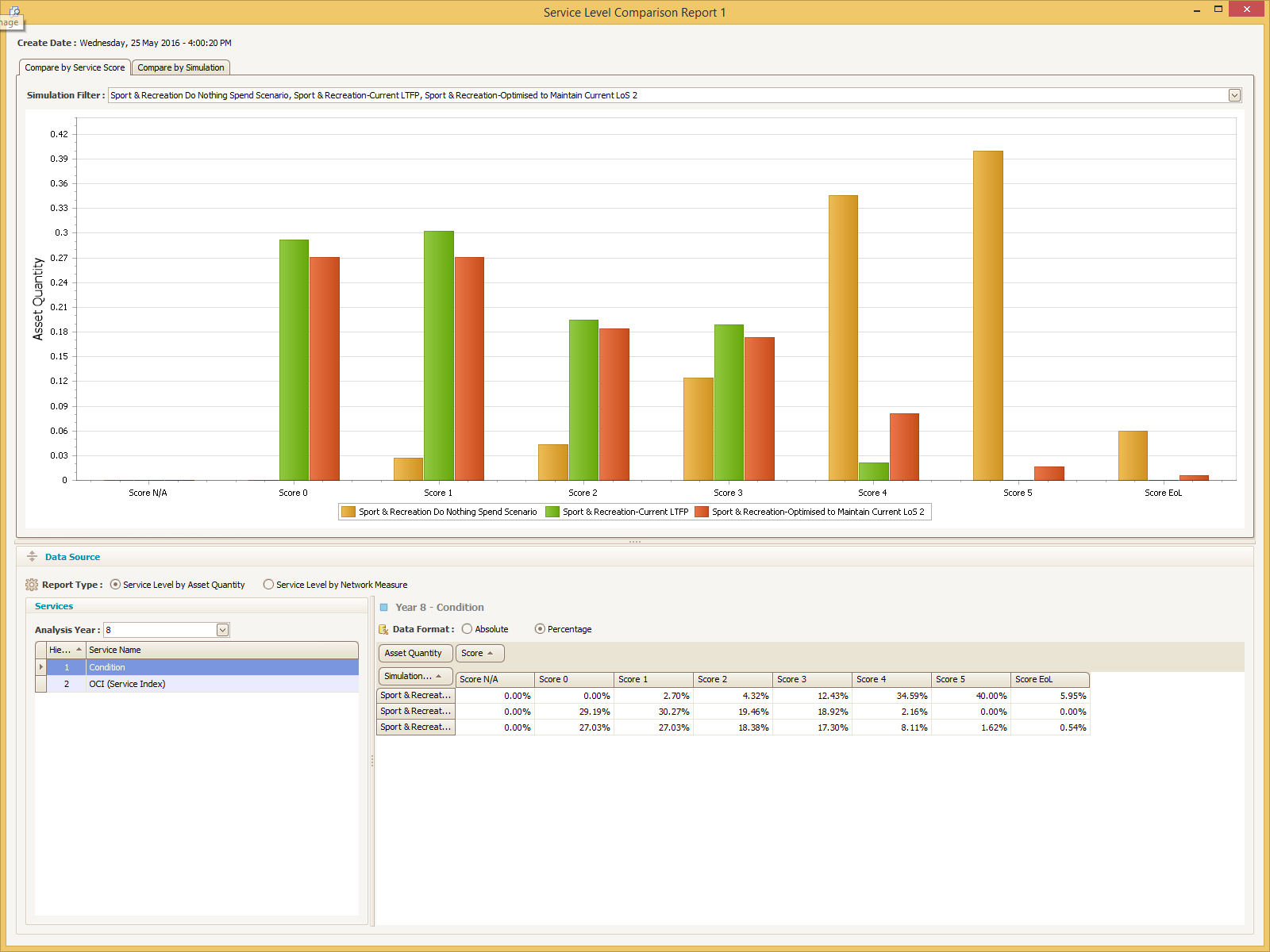The width and height of the screenshot is (1270, 952).
Task: Click the Year 8 - Condition square icon
Action: pos(384,608)
